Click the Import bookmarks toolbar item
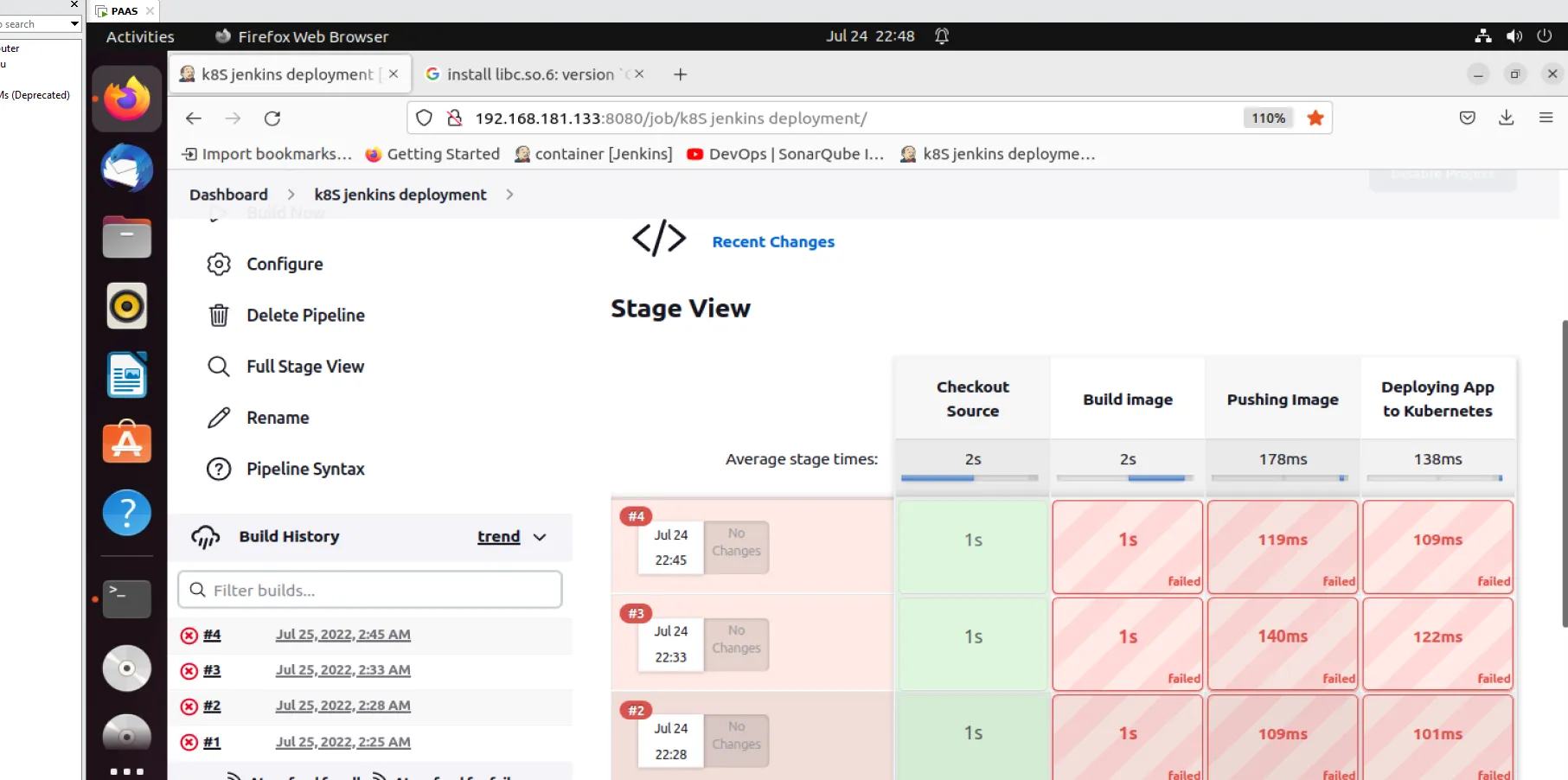 [x=266, y=154]
